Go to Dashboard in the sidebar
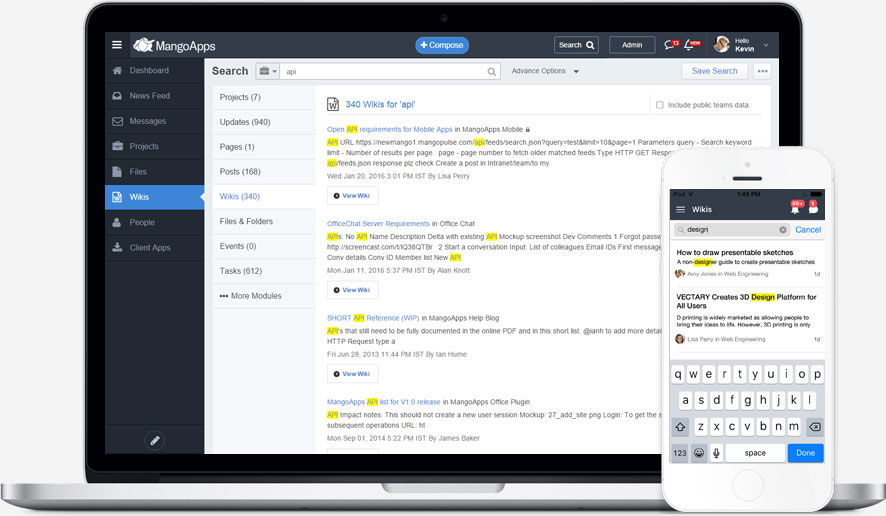This screenshot has height=516, width=886. (x=154, y=71)
